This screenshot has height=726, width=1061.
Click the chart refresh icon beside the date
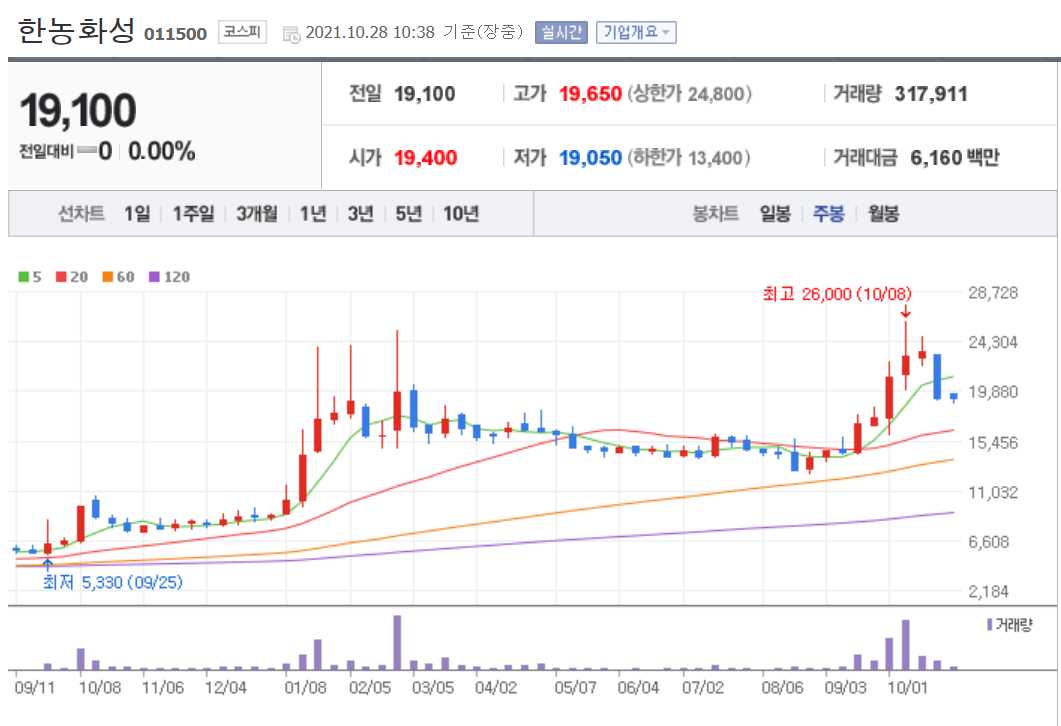pos(289,31)
